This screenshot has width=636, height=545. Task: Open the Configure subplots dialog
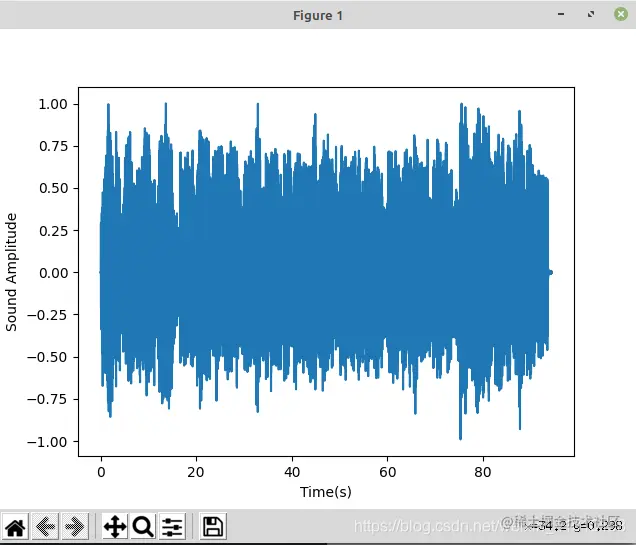point(172,526)
